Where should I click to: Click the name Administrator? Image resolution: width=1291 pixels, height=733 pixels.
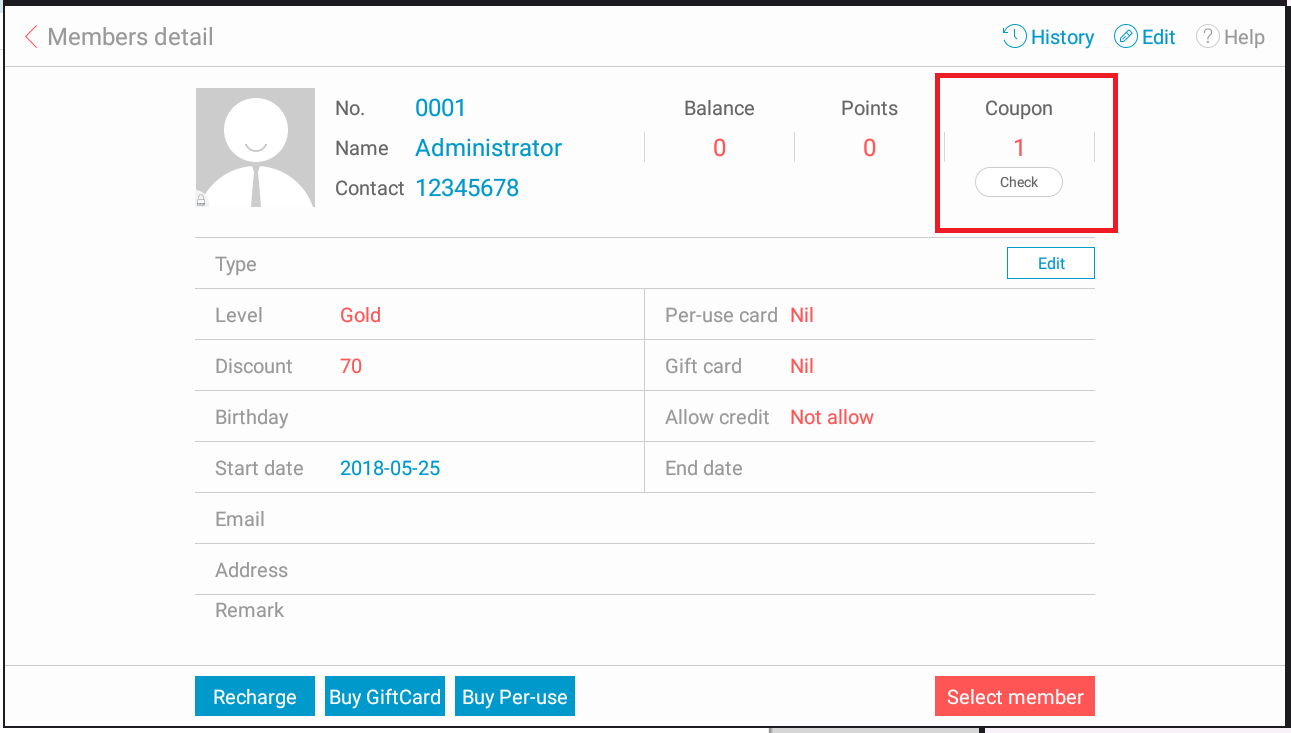489,148
